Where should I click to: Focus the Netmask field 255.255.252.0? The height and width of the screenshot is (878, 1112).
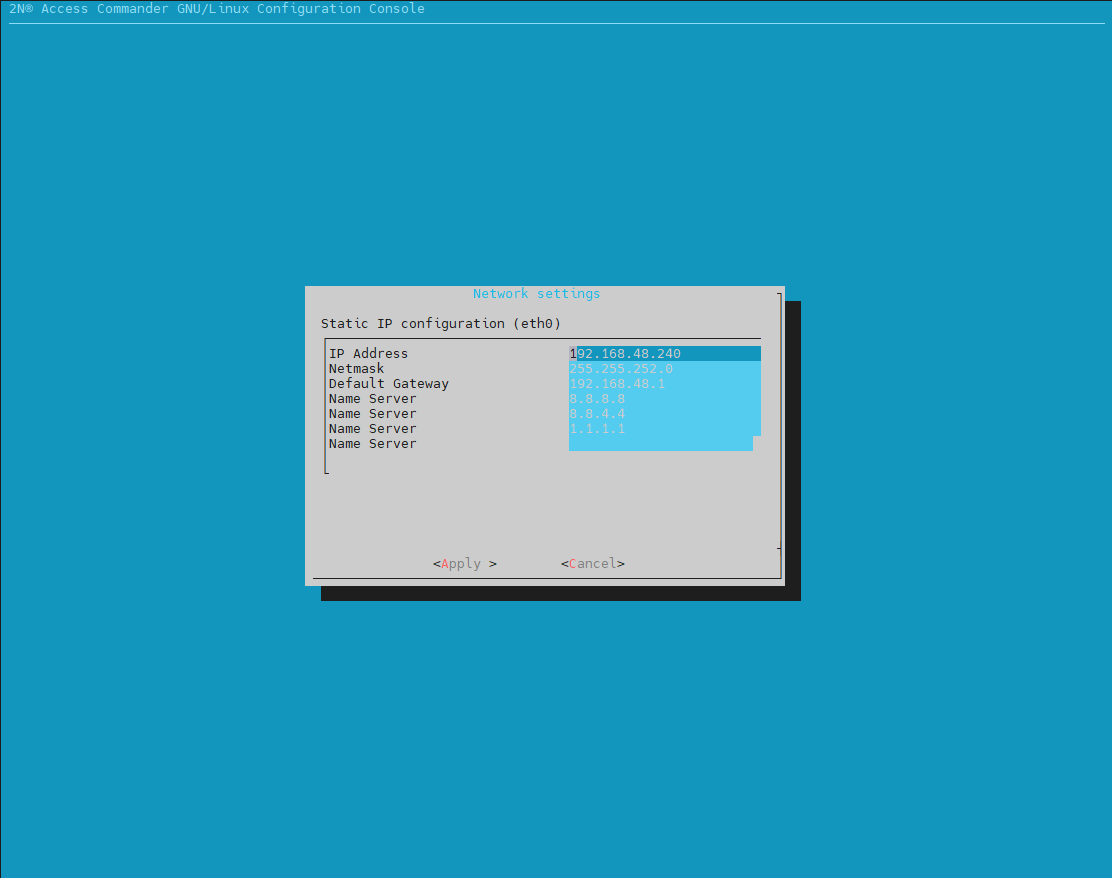coord(665,369)
